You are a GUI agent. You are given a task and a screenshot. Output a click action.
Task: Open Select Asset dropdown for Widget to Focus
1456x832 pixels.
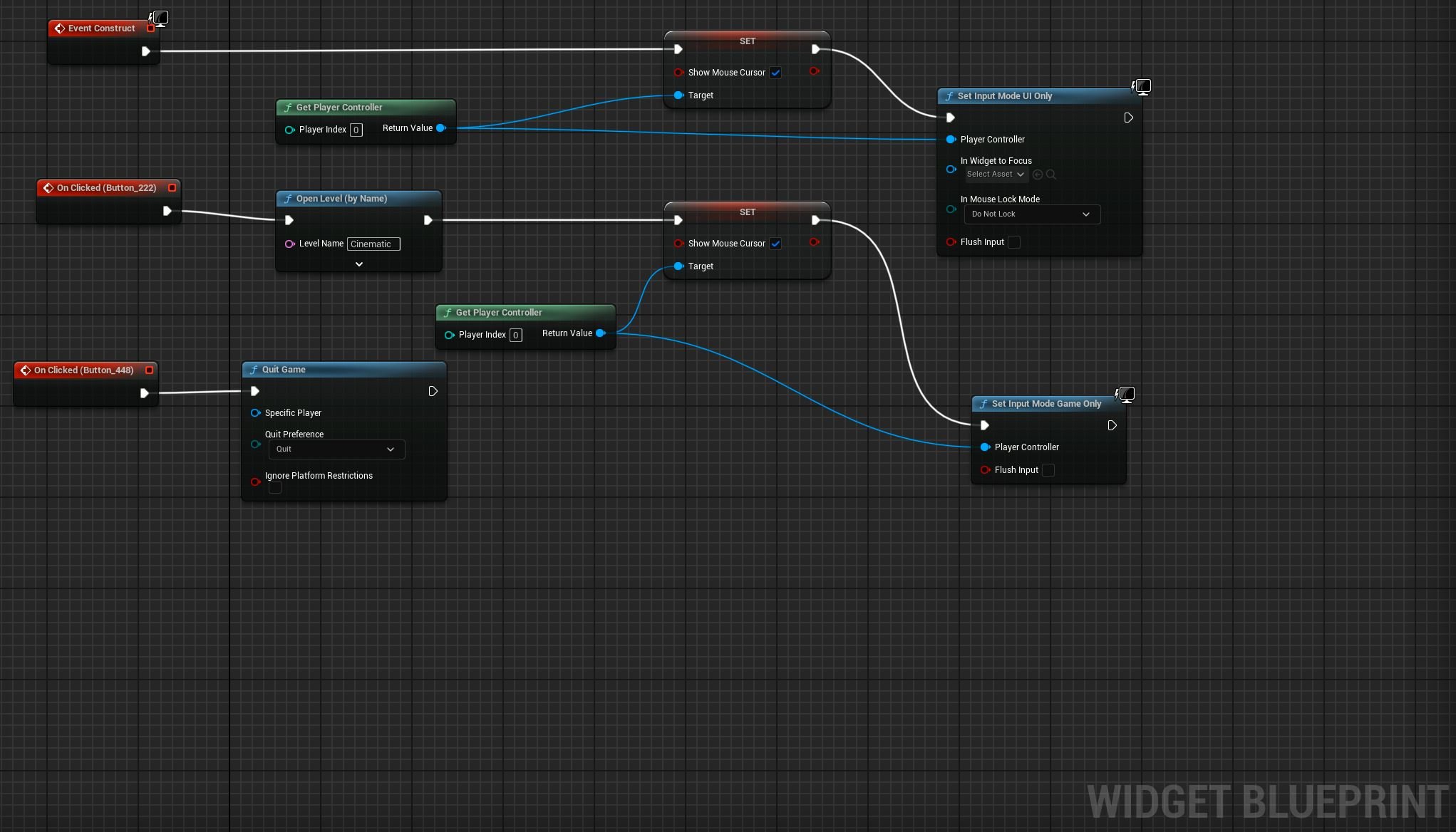pos(995,175)
